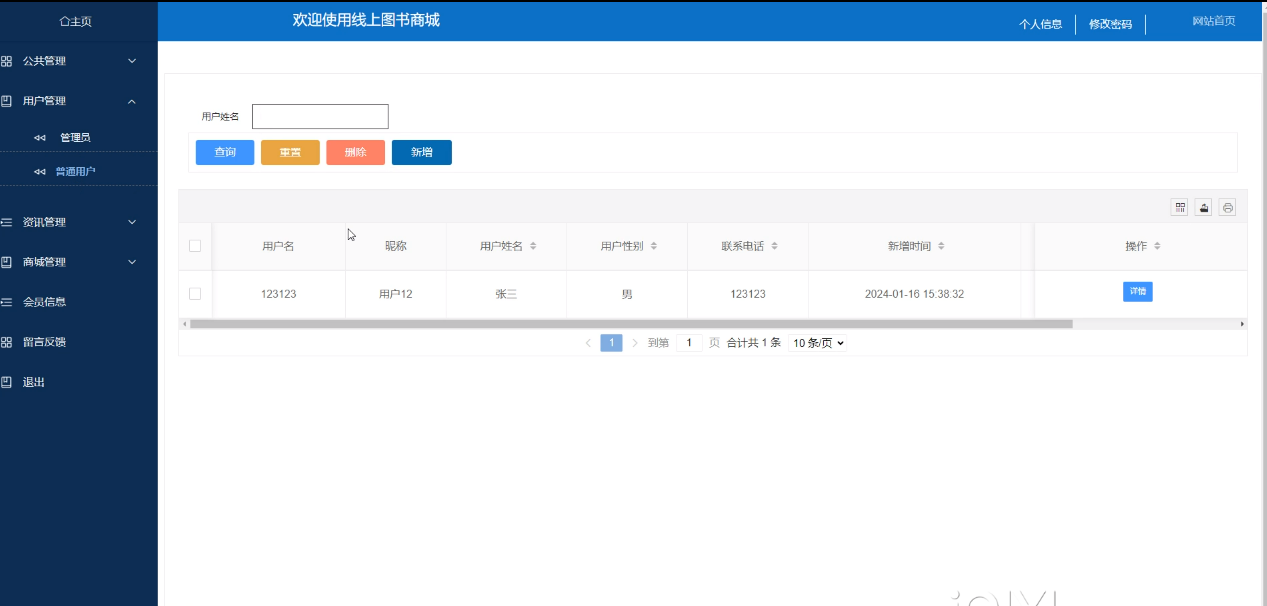The height and width of the screenshot is (606, 1267).
Task: Click the 昵称 column header
Action: point(396,246)
